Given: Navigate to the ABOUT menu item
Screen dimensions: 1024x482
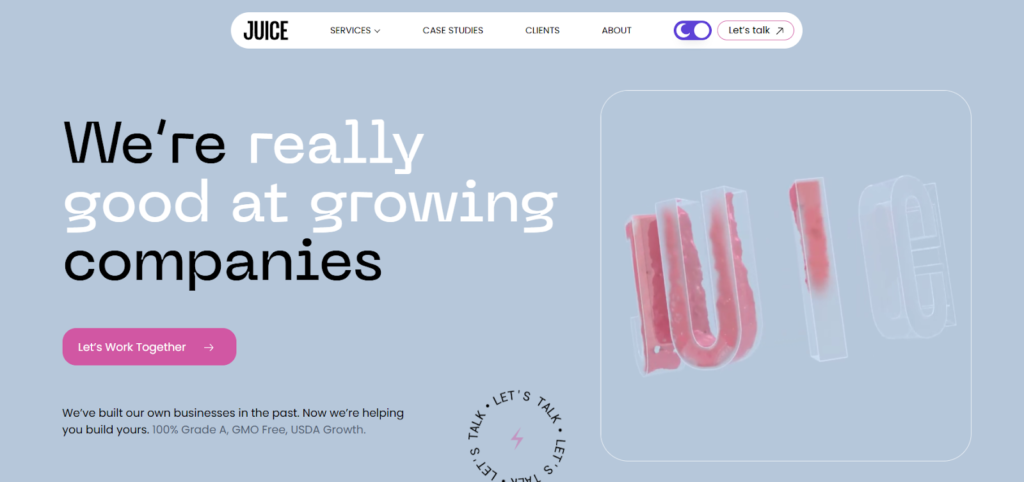Looking at the screenshot, I should 616,30.
